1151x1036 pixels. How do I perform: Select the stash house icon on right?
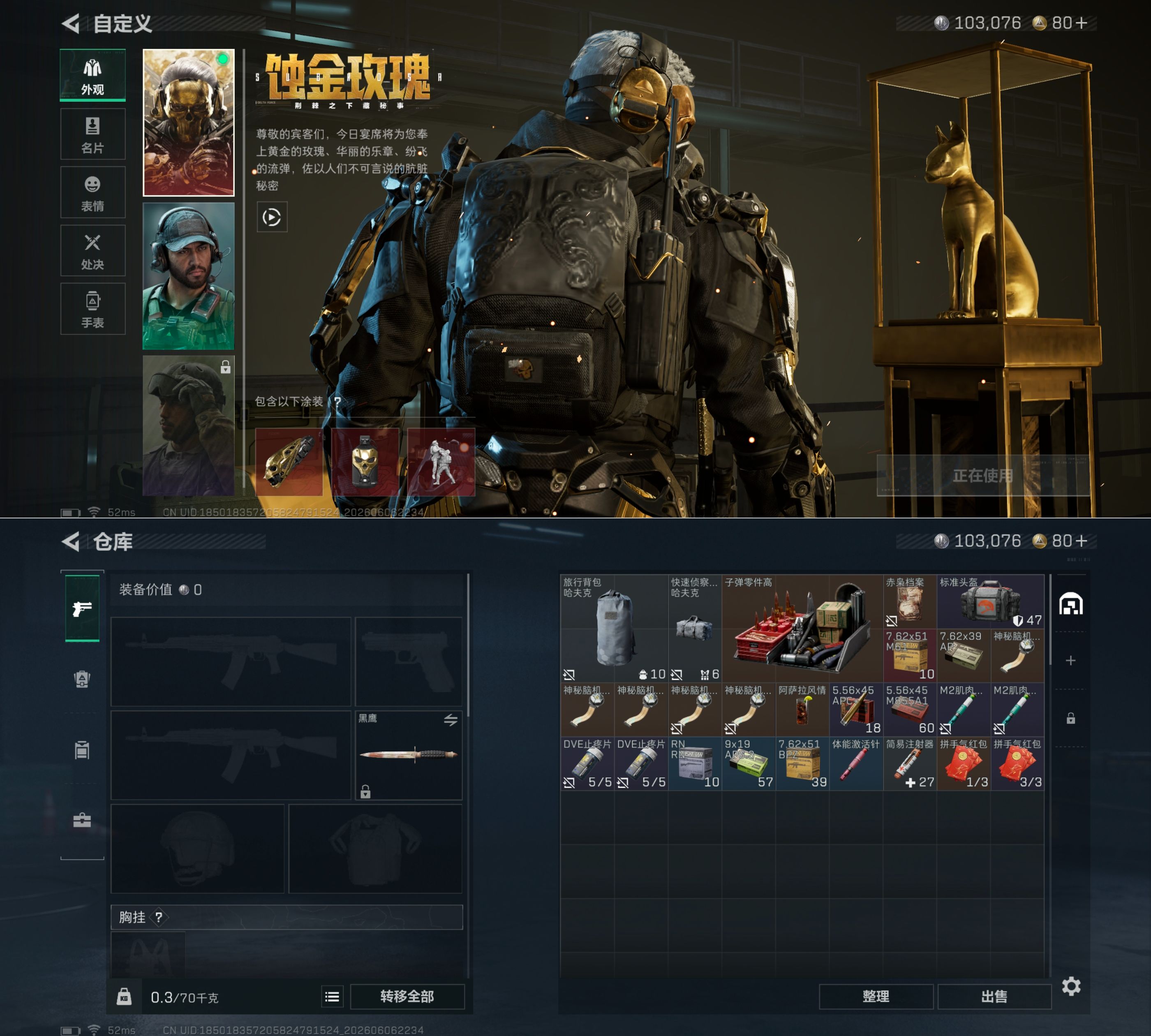pos(1071,604)
